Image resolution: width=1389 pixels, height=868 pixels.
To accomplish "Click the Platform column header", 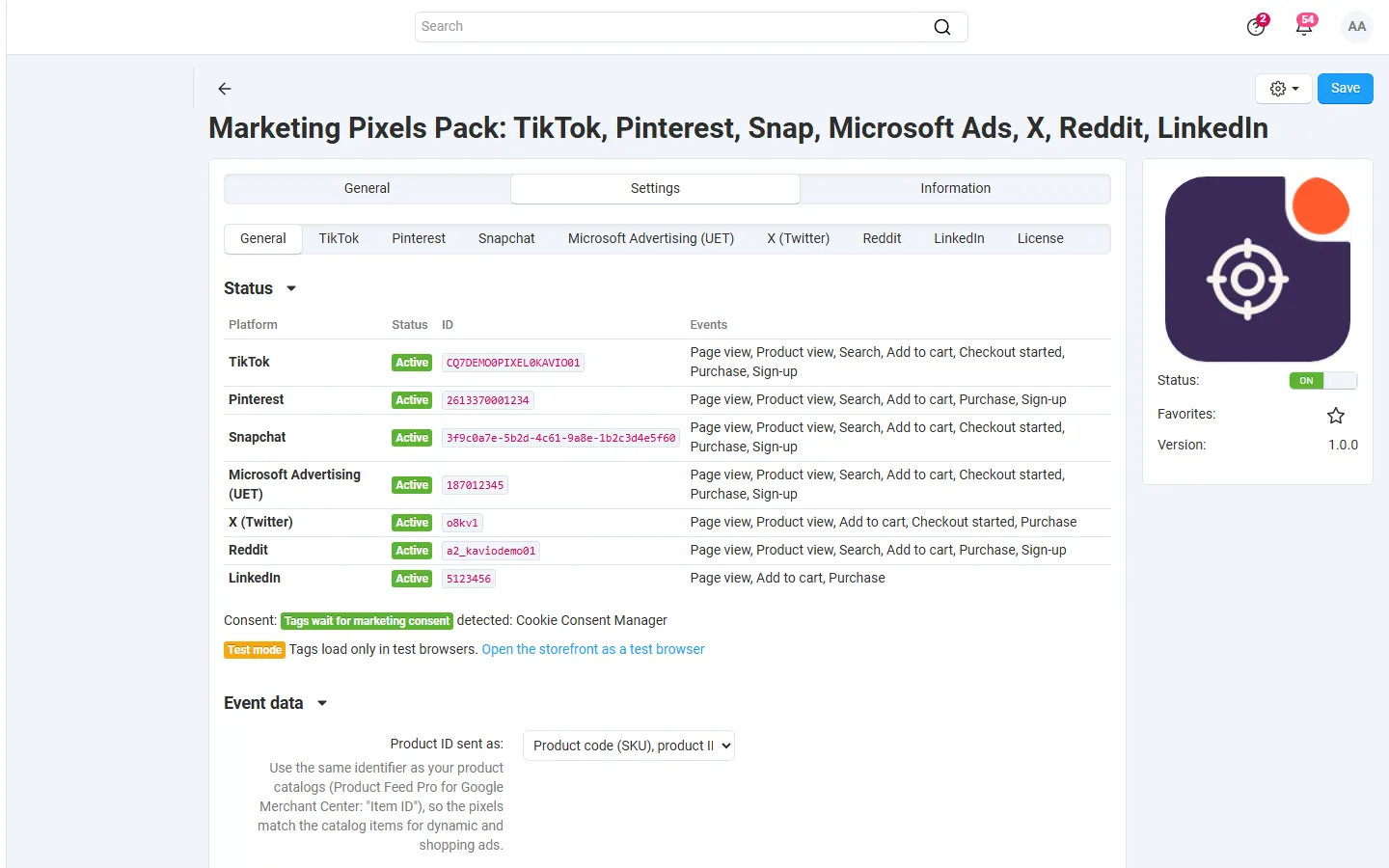I will (x=253, y=326).
